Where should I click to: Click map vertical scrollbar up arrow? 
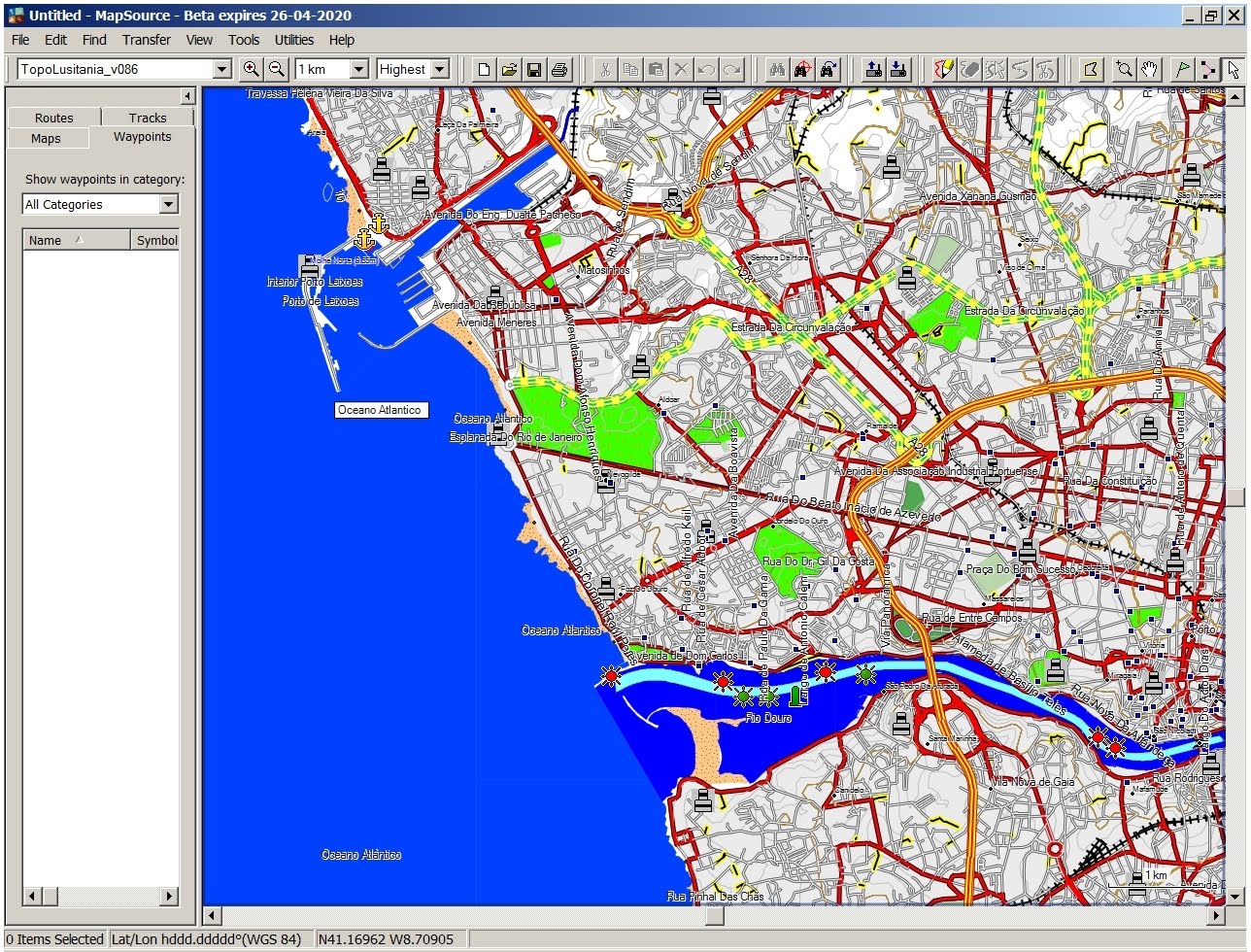pyautogui.click(x=1235, y=96)
